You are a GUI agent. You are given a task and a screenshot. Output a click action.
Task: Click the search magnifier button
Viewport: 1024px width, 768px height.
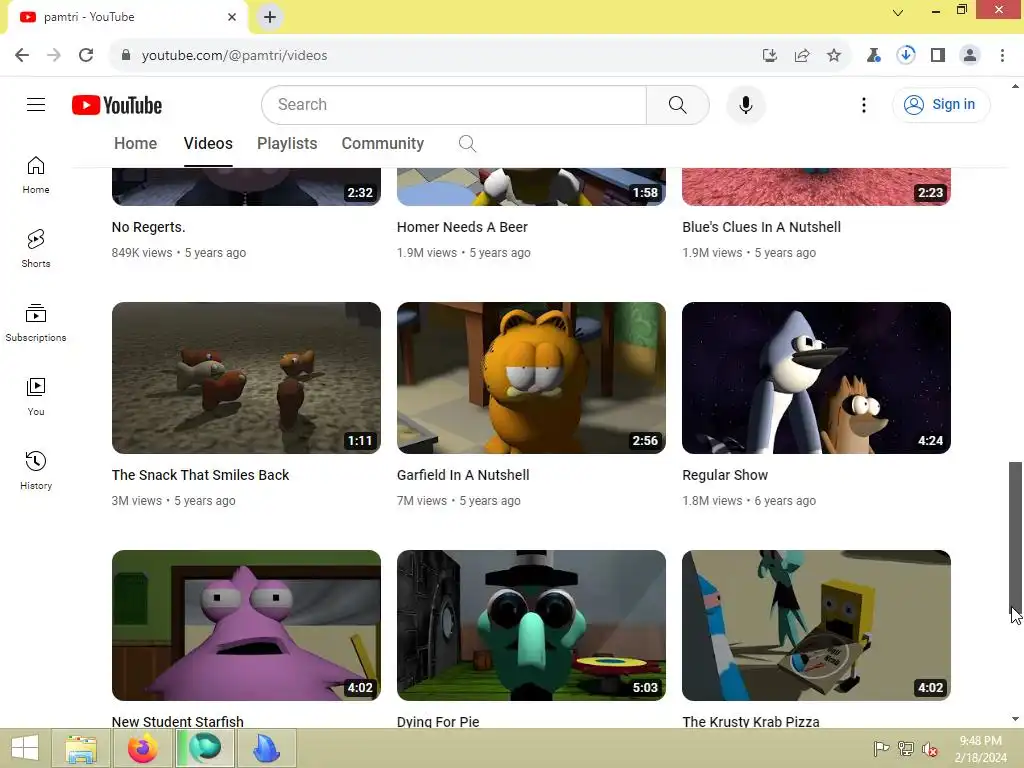coord(677,104)
